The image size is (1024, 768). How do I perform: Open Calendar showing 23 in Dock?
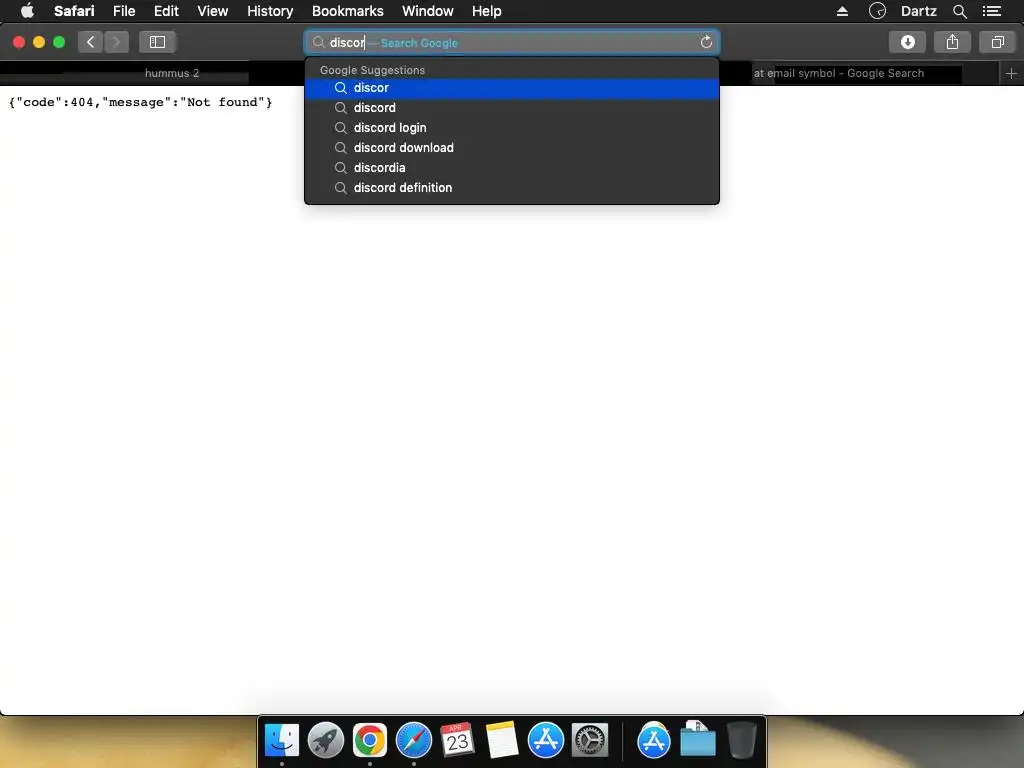click(458, 741)
